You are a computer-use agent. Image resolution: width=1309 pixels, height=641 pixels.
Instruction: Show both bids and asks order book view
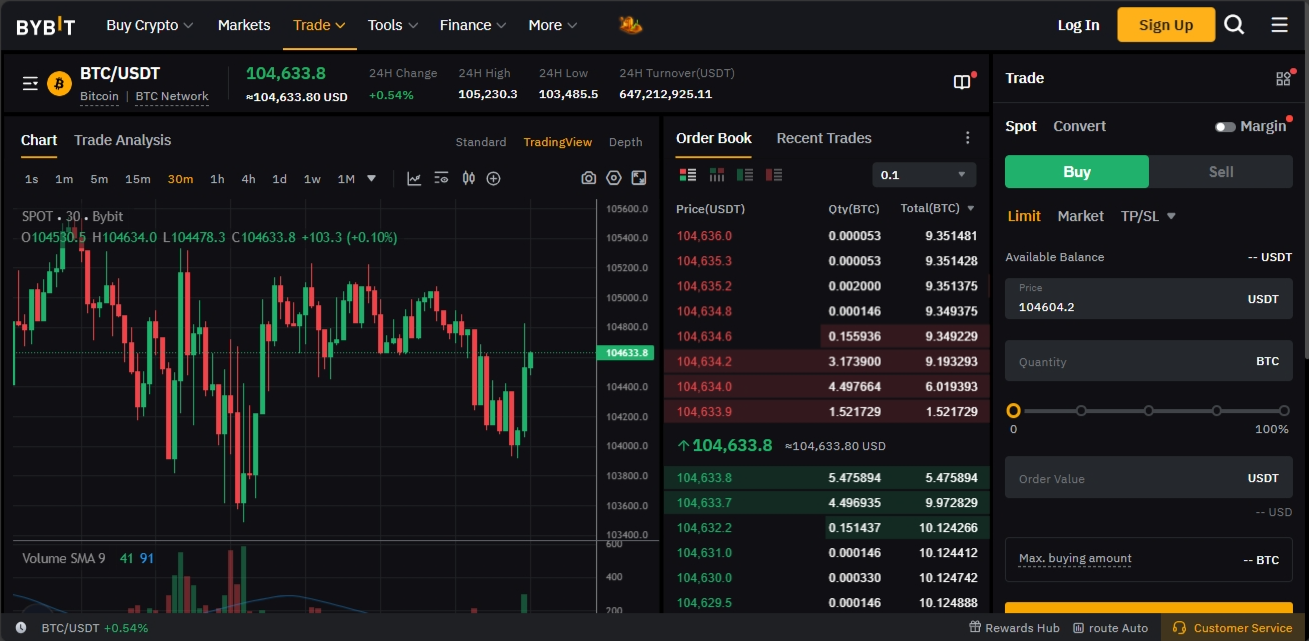click(x=687, y=175)
